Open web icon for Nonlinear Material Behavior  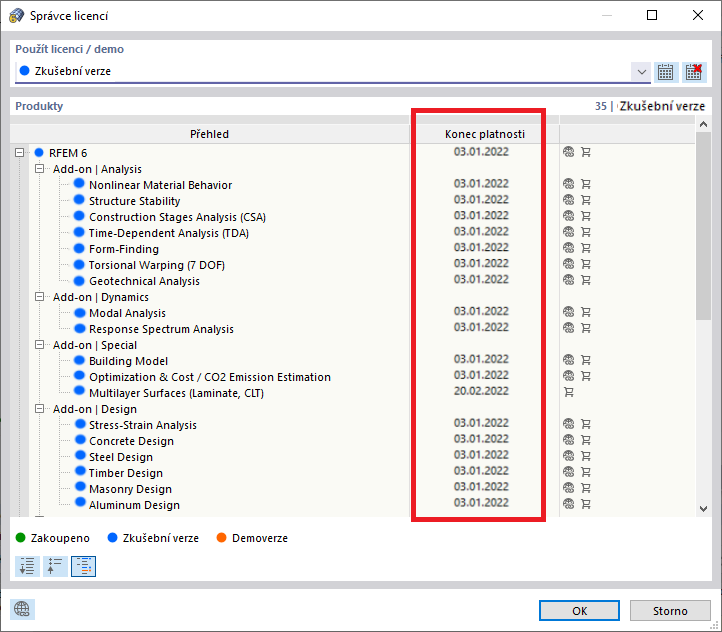coord(569,184)
